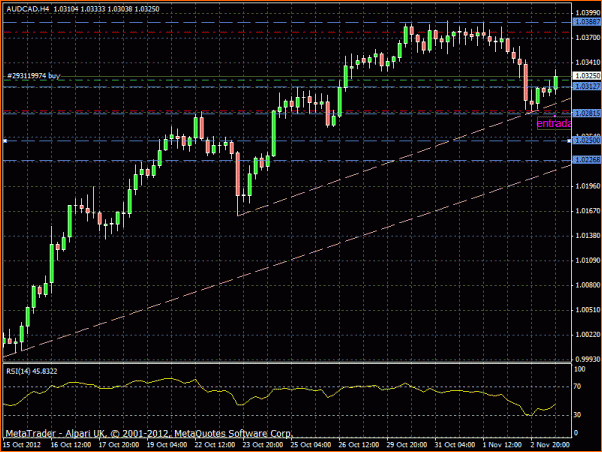This screenshot has height=452, width=602.
Task: Click the RSI scale value 100
Action: coord(579,369)
